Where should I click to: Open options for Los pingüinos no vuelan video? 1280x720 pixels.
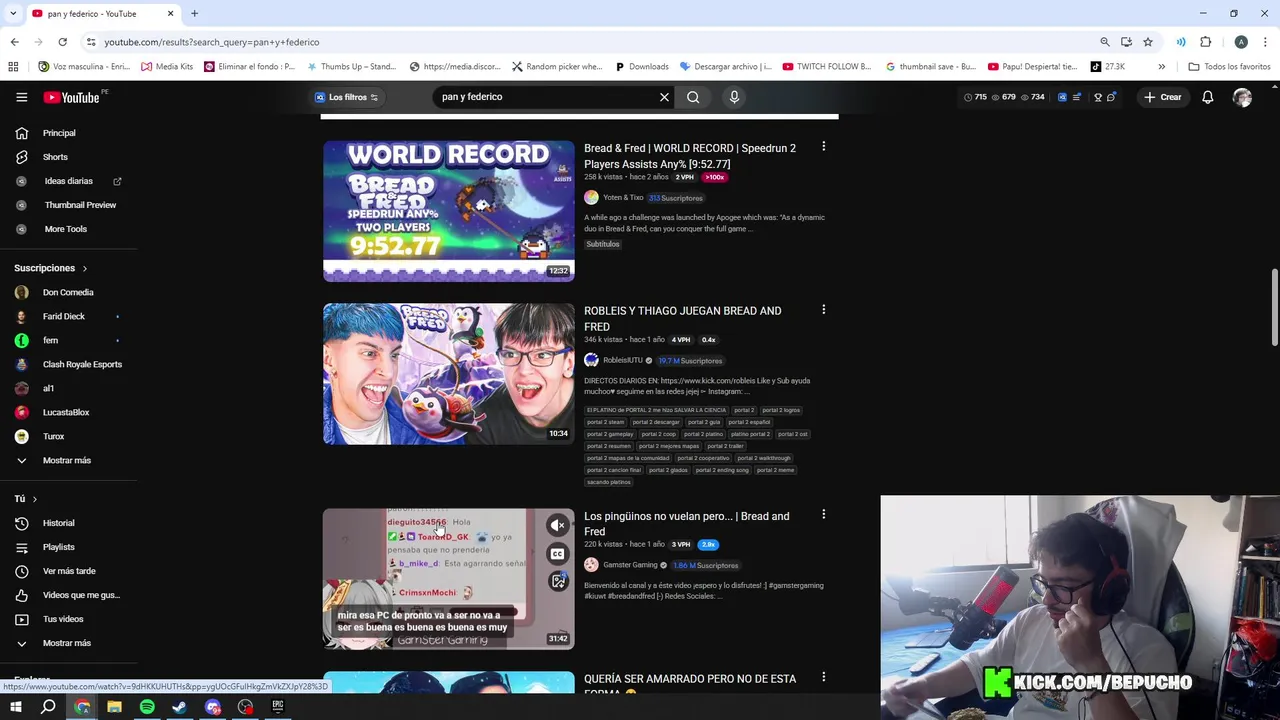coord(823,515)
